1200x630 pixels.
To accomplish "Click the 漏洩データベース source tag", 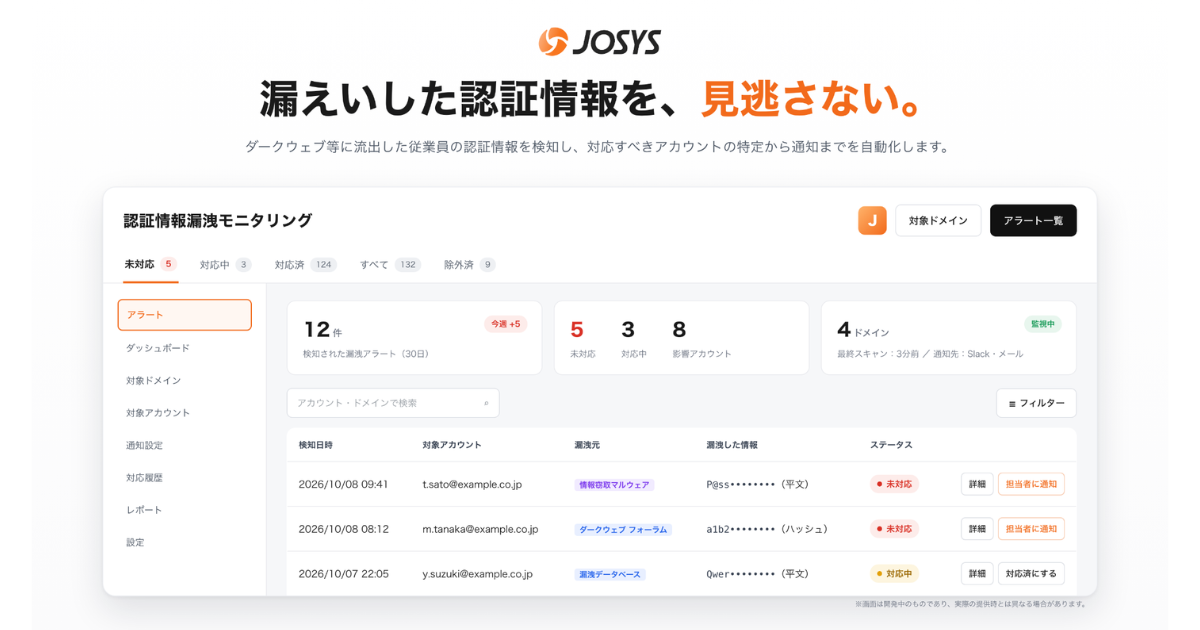I will 610,575.
